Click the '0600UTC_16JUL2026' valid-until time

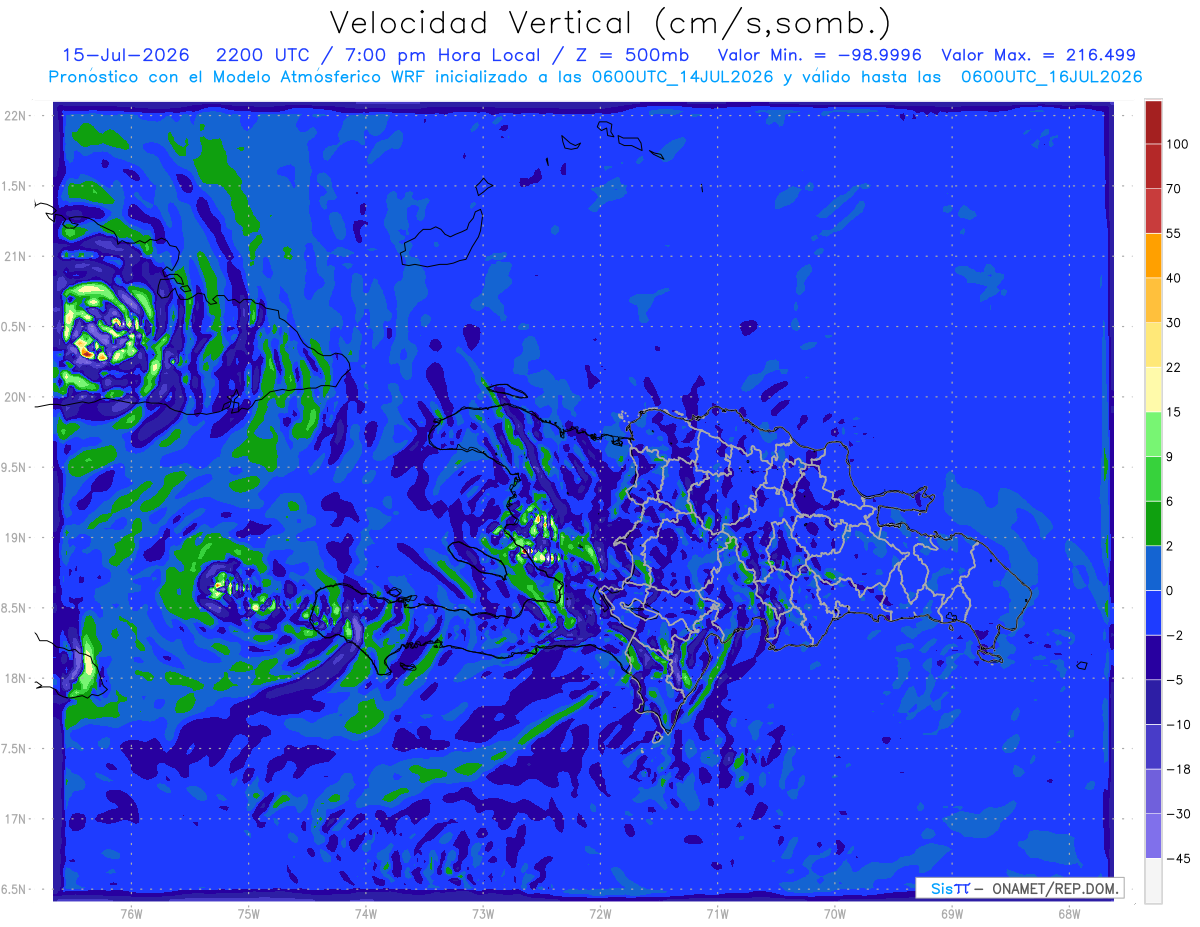(1052, 77)
